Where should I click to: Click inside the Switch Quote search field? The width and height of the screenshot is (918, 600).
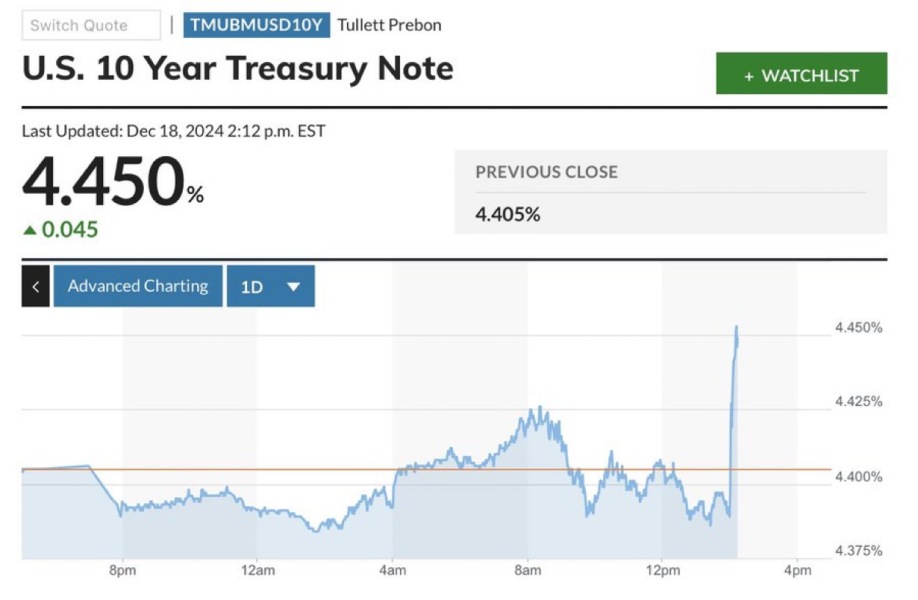[x=91, y=25]
